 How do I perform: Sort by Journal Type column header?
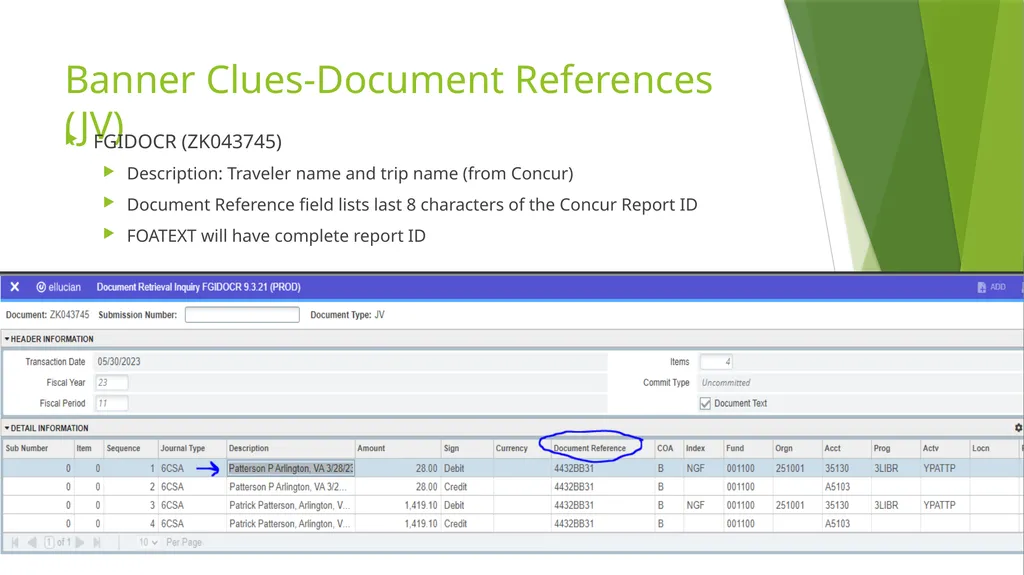183,448
